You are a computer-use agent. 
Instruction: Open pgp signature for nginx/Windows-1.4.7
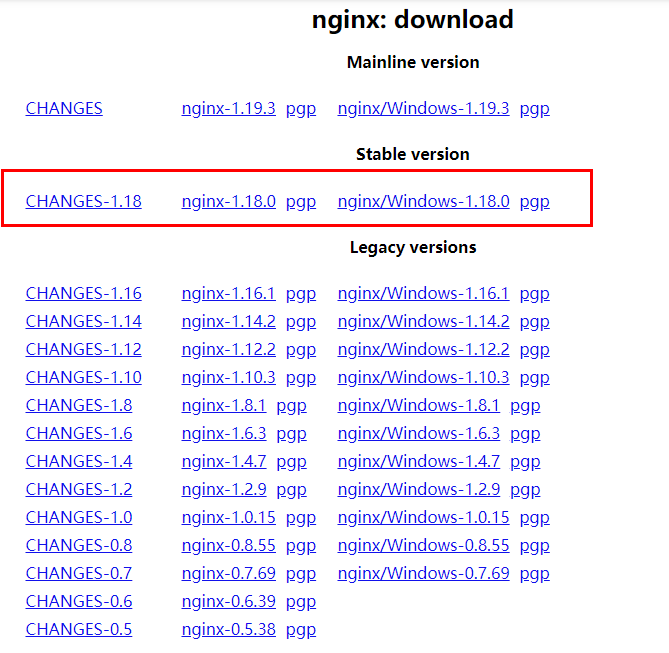point(525,464)
